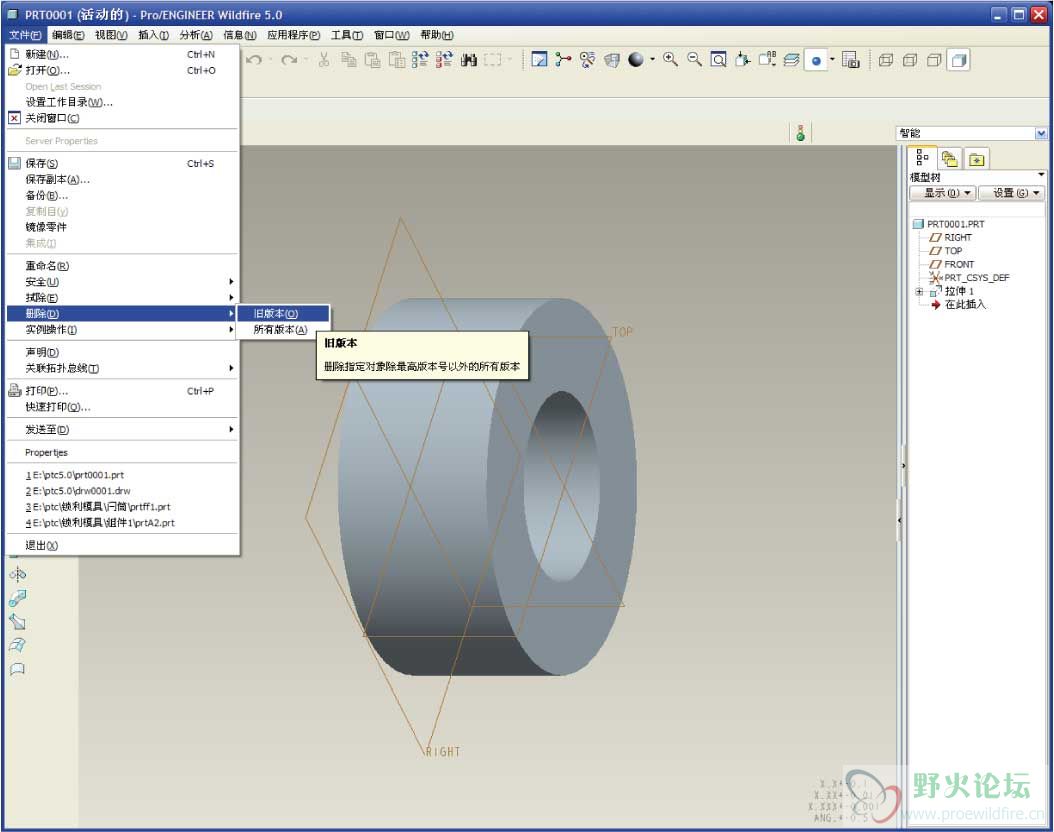Open the 帮助 menu
This screenshot has height=832, width=1054.
click(437, 35)
